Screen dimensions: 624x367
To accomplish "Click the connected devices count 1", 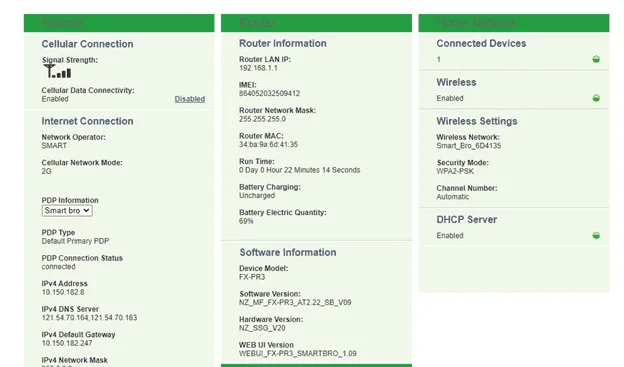I will (x=439, y=60).
